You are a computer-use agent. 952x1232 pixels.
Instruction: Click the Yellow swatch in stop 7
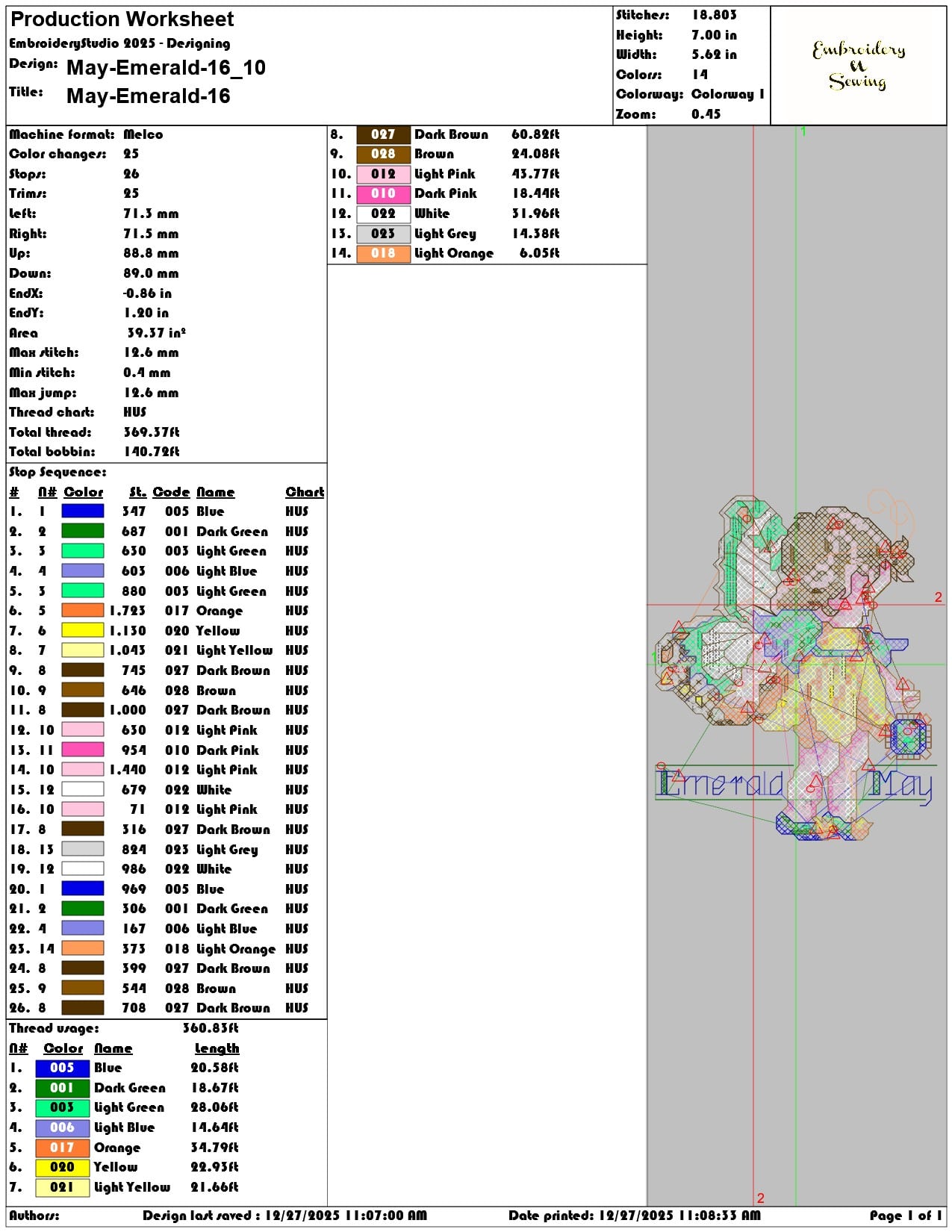82,631
